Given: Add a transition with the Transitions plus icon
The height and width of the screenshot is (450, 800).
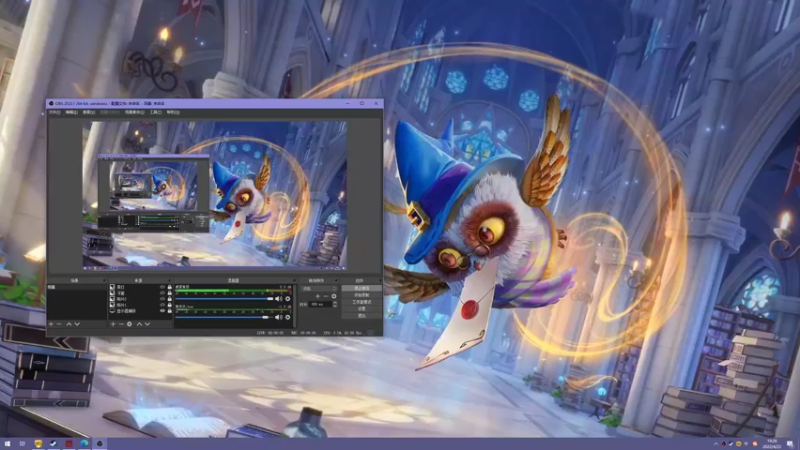Looking at the screenshot, I should (317, 296).
